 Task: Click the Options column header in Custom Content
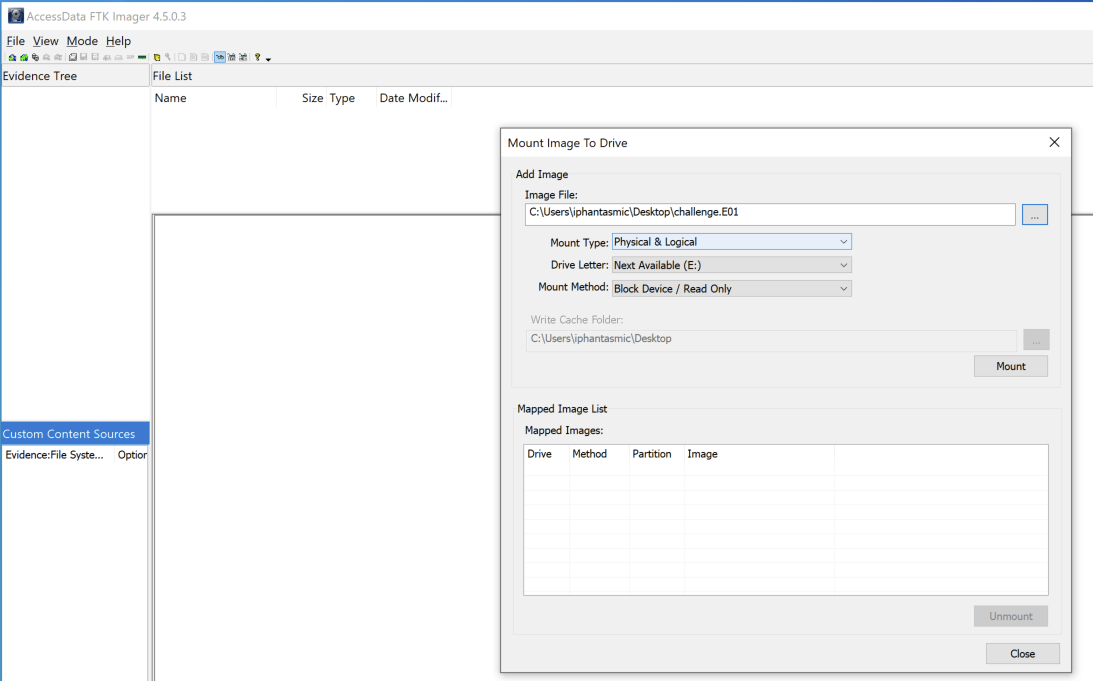click(132, 455)
